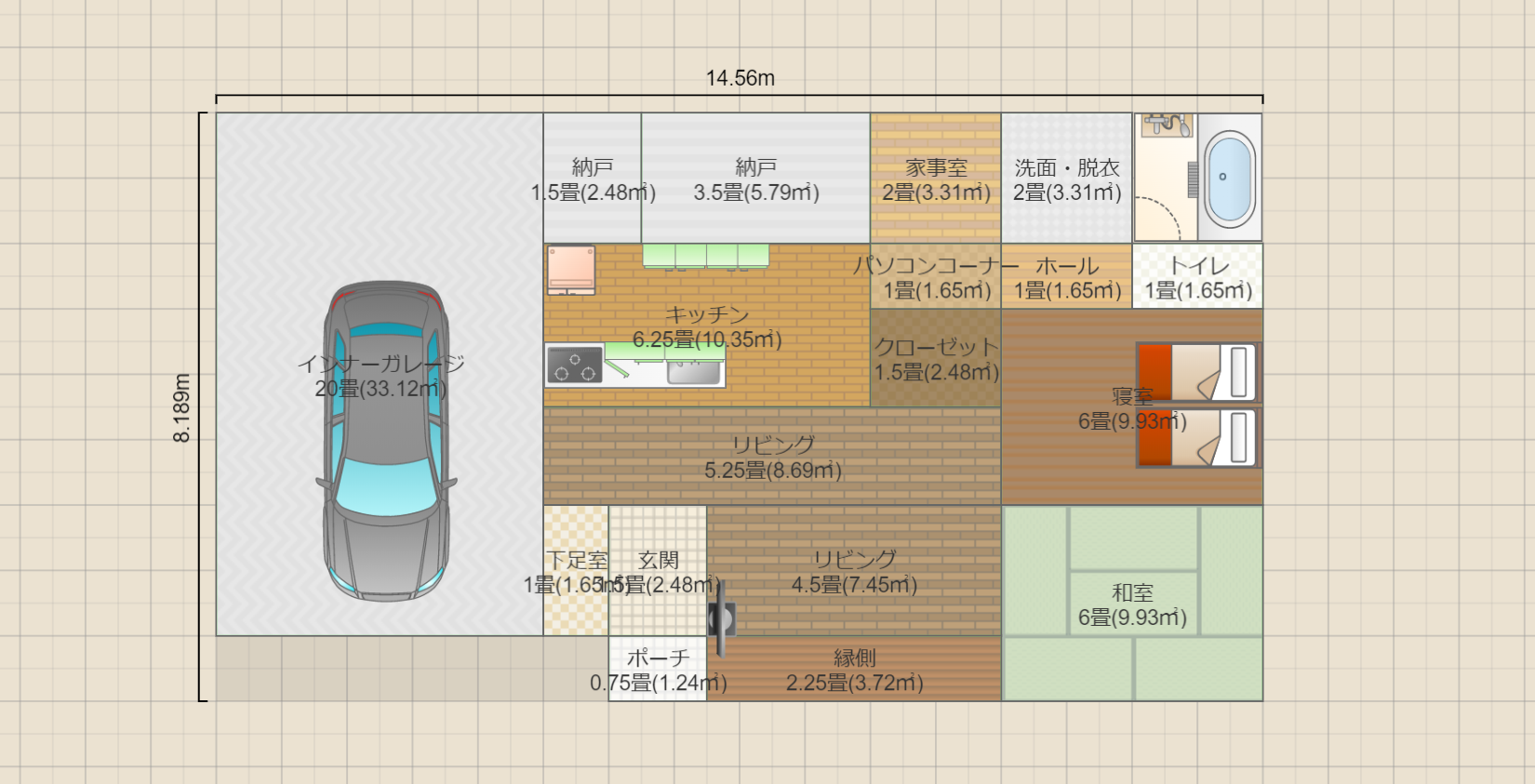Select the 洗面・脱衣 room
The image size is (1535, 784).
pos(1067,179)
